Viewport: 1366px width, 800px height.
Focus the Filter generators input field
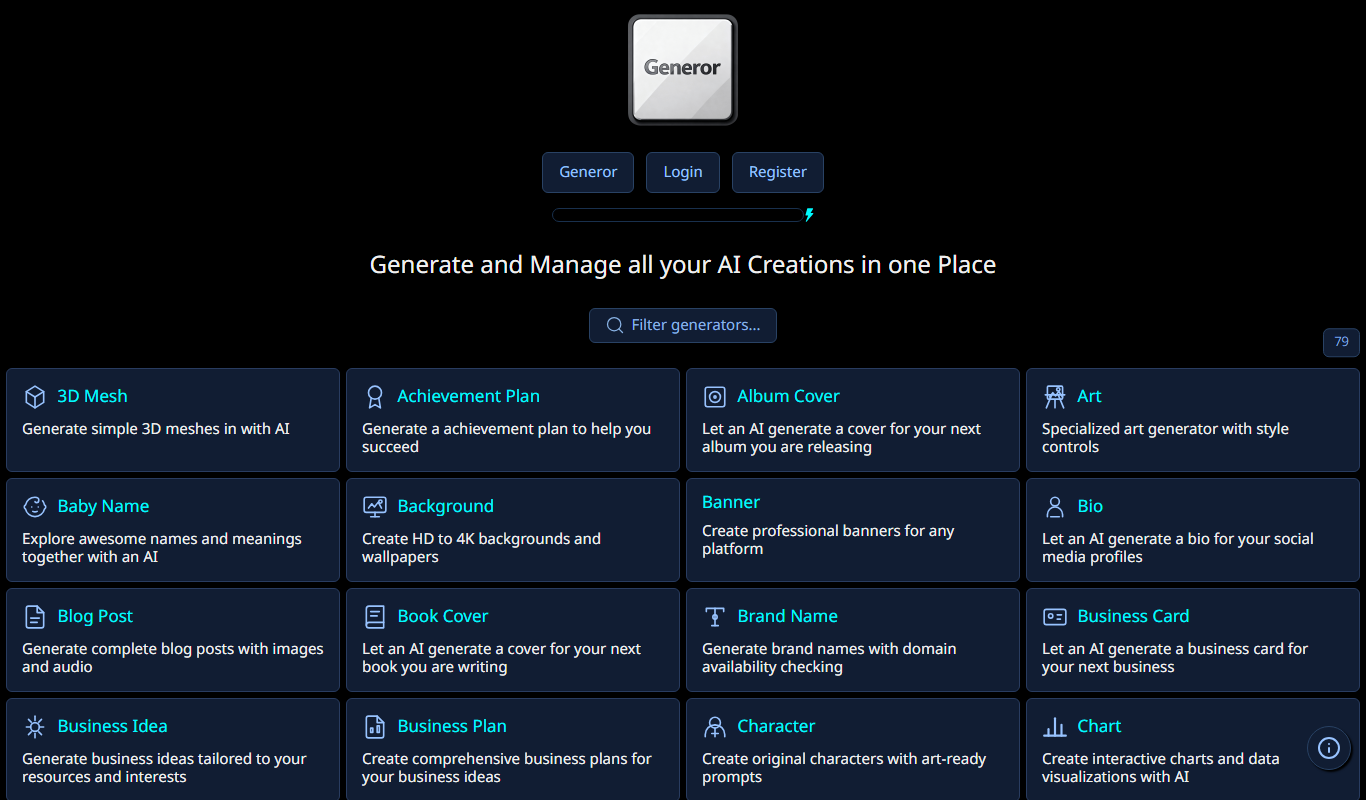683,325
